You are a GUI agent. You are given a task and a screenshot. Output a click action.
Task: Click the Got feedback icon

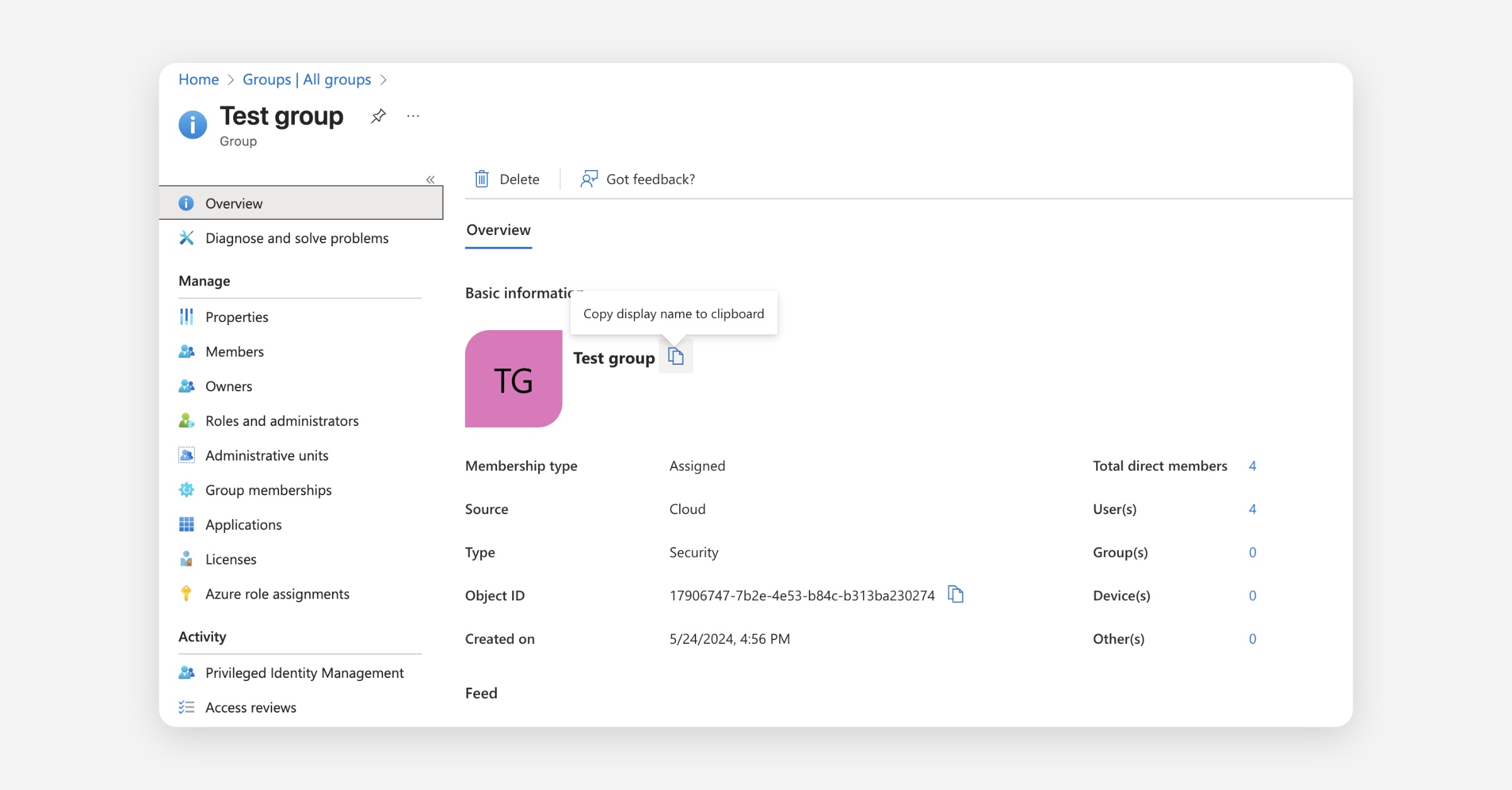588,179
